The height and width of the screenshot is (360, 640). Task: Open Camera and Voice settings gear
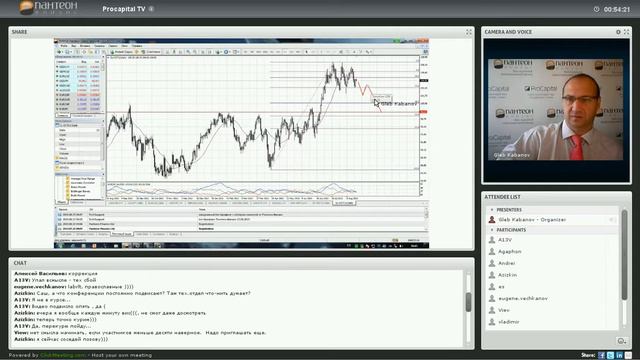coord(618,32)
